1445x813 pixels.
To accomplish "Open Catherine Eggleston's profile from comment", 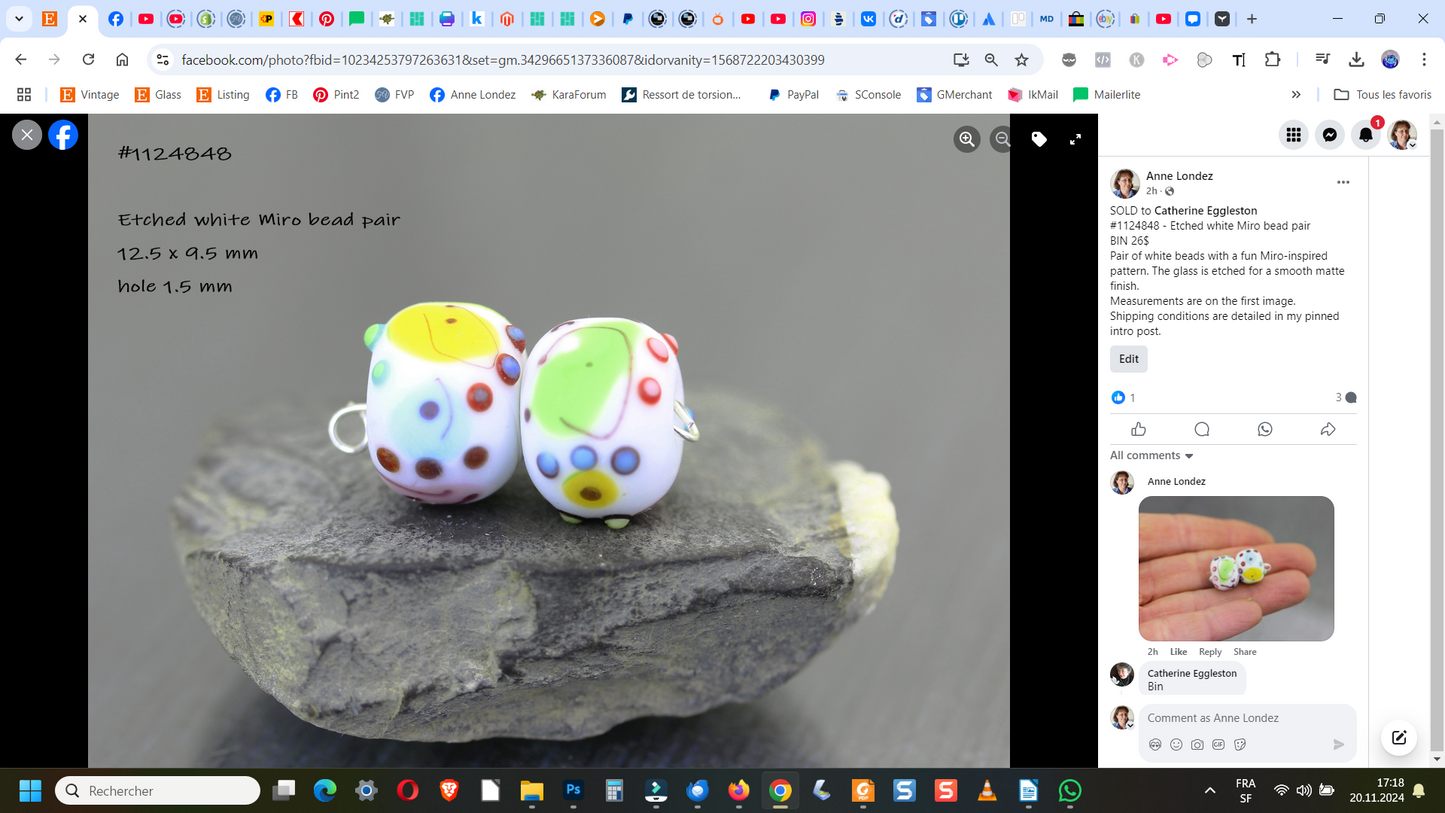I will (1192, 673).
